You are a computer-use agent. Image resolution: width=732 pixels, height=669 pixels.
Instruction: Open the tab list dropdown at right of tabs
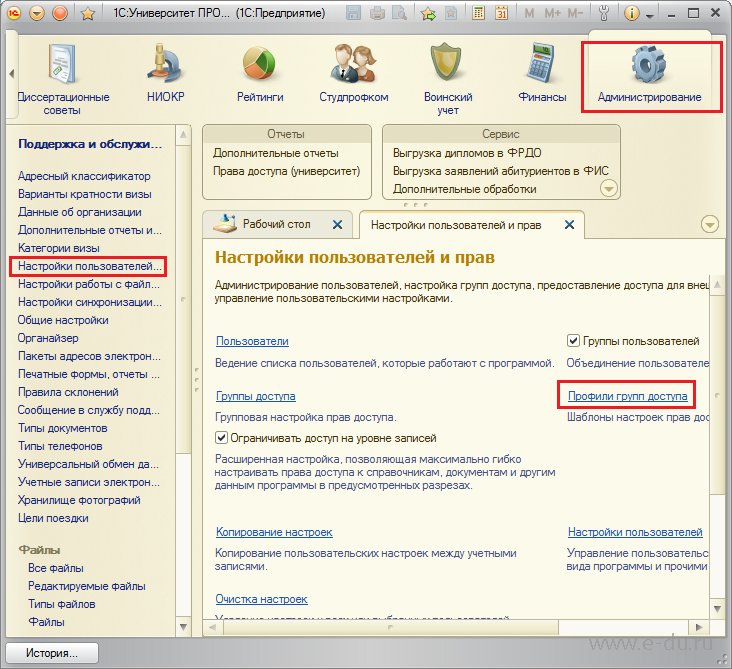(710, 225)
